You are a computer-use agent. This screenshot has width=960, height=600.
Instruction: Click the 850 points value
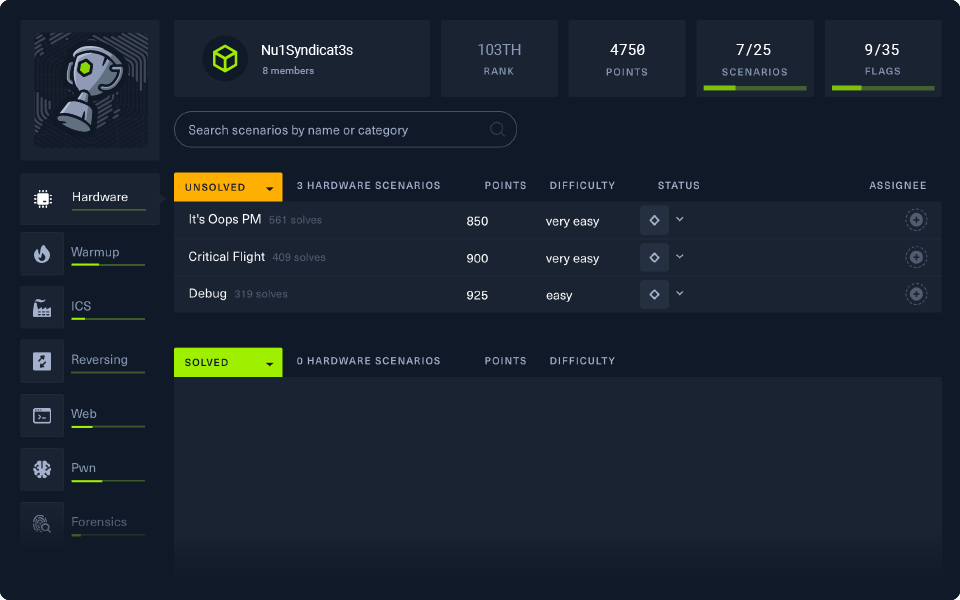click(x=477, y=222)
